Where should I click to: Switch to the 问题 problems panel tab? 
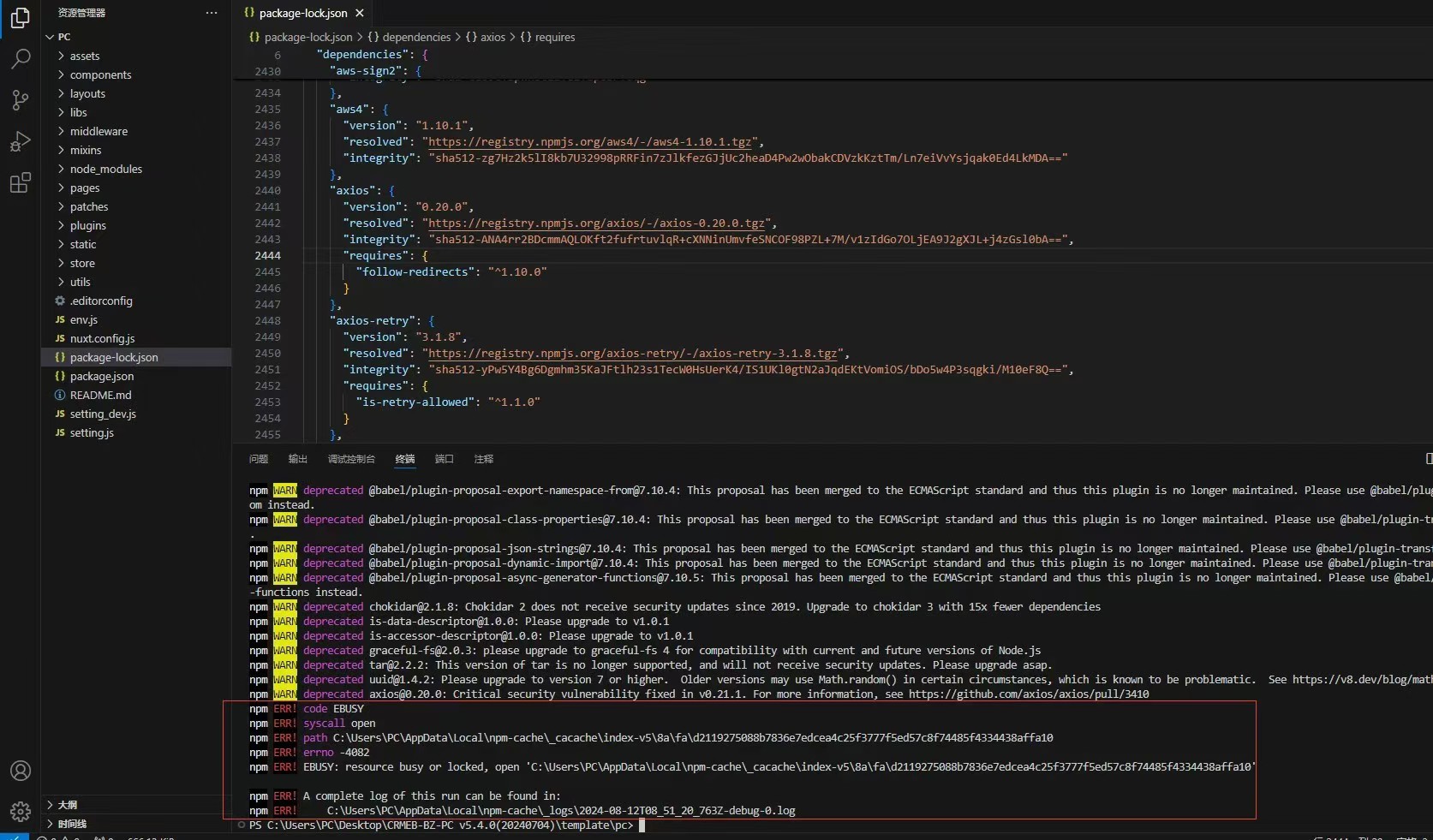(x=259, y=459)
